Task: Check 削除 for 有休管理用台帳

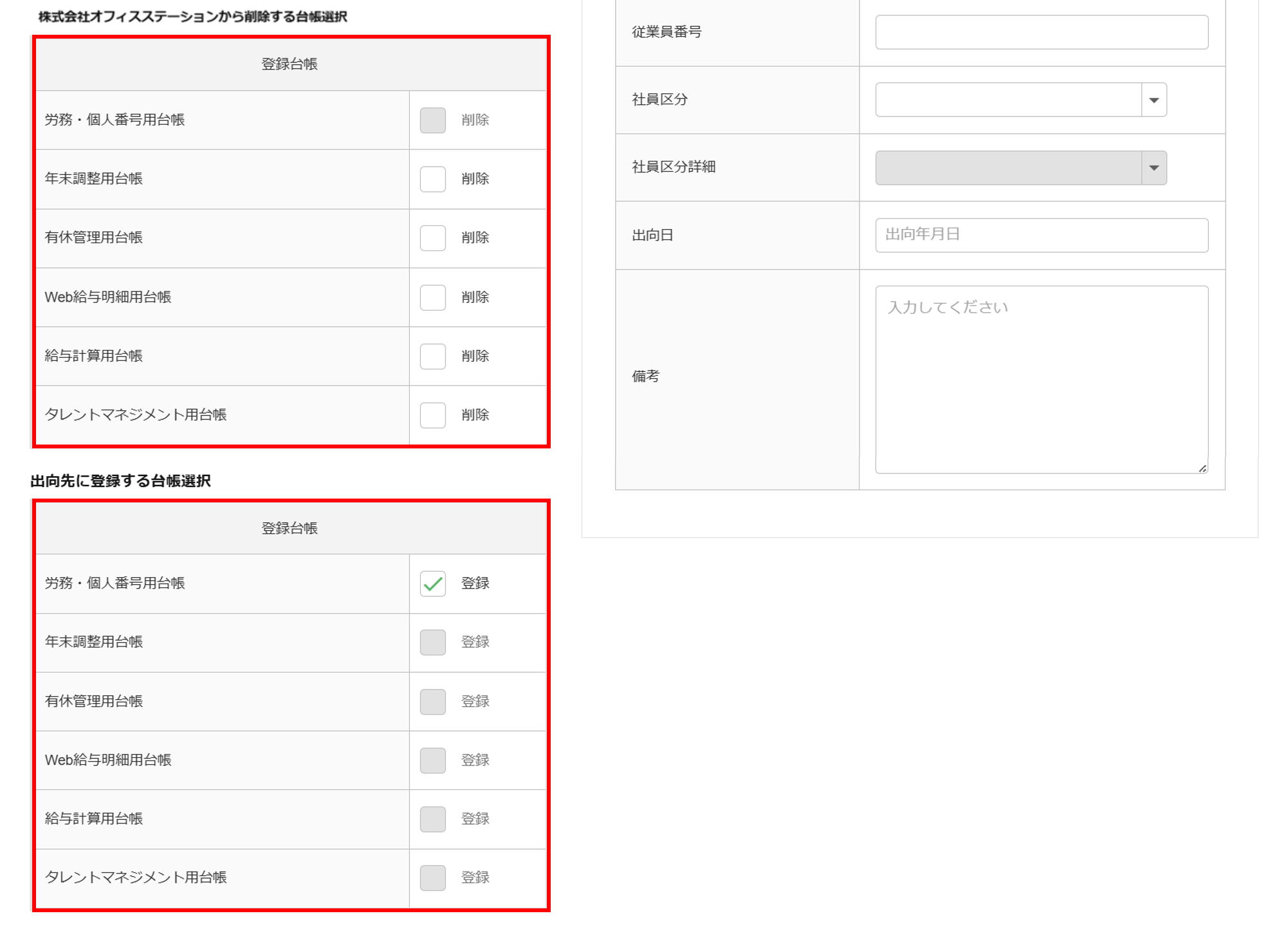Action: [x=432, y=238]
